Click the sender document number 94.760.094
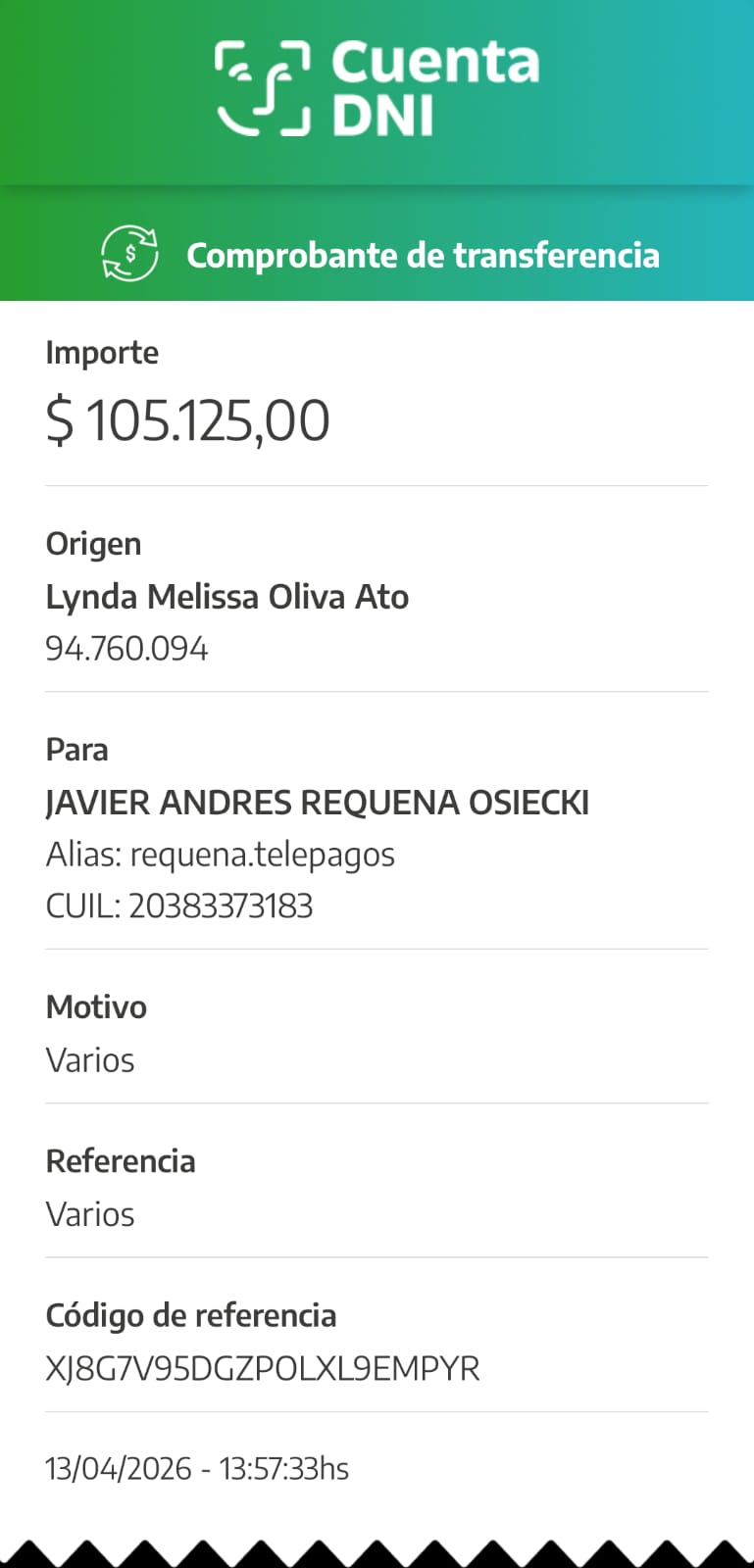This screenshot has width=754, height=1568. (126, 649)
